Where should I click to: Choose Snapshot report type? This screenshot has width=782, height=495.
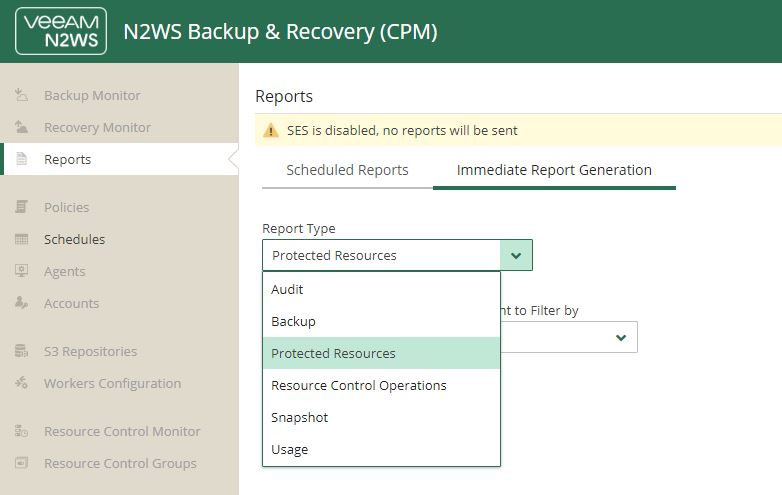coord(381,417)
